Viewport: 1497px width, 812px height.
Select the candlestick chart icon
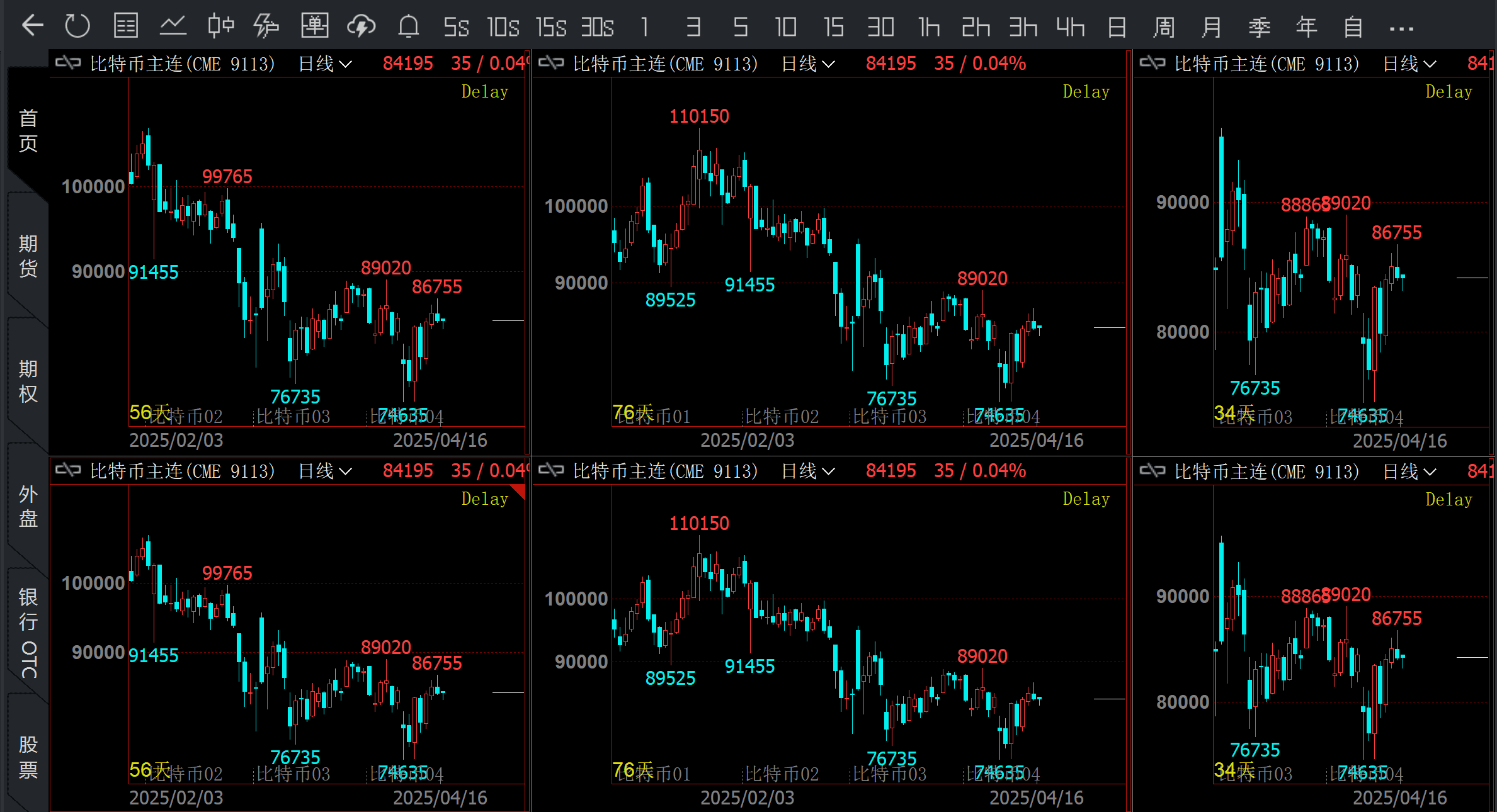pyautogui.click(x=220, y=26)
